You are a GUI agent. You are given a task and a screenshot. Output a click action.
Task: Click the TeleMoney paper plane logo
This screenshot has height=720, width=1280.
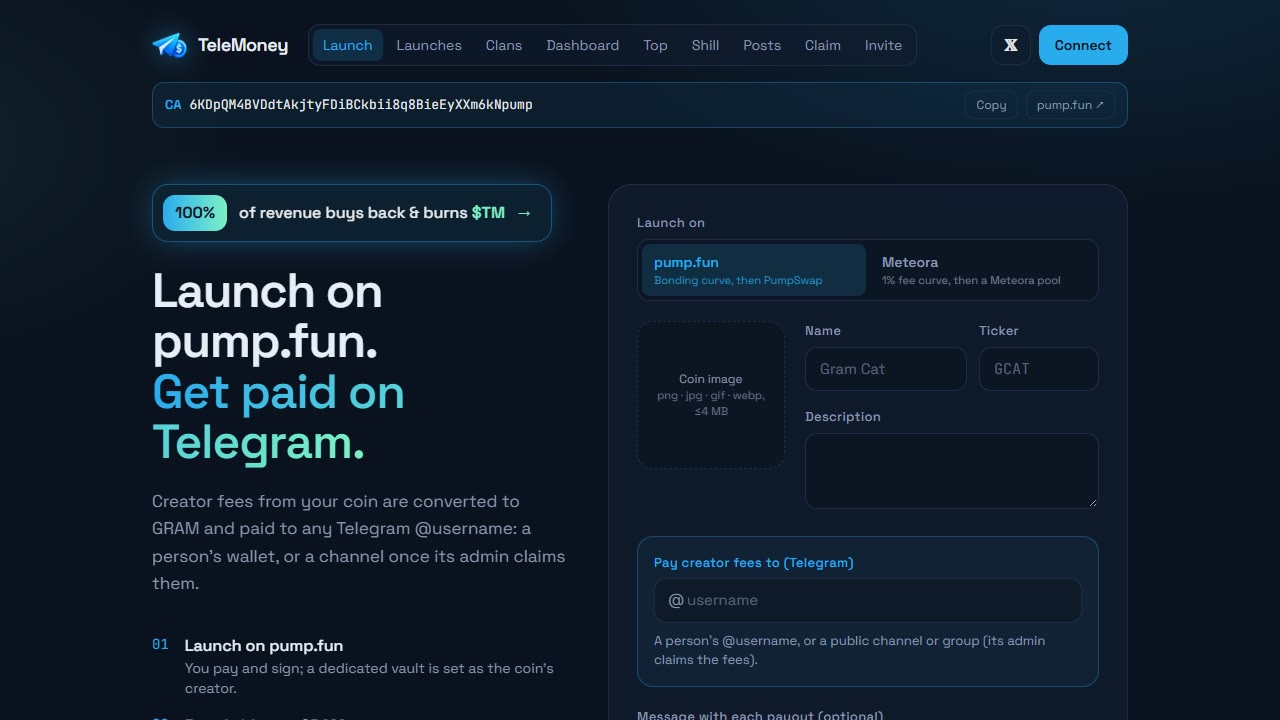click(x=170, y=45)
